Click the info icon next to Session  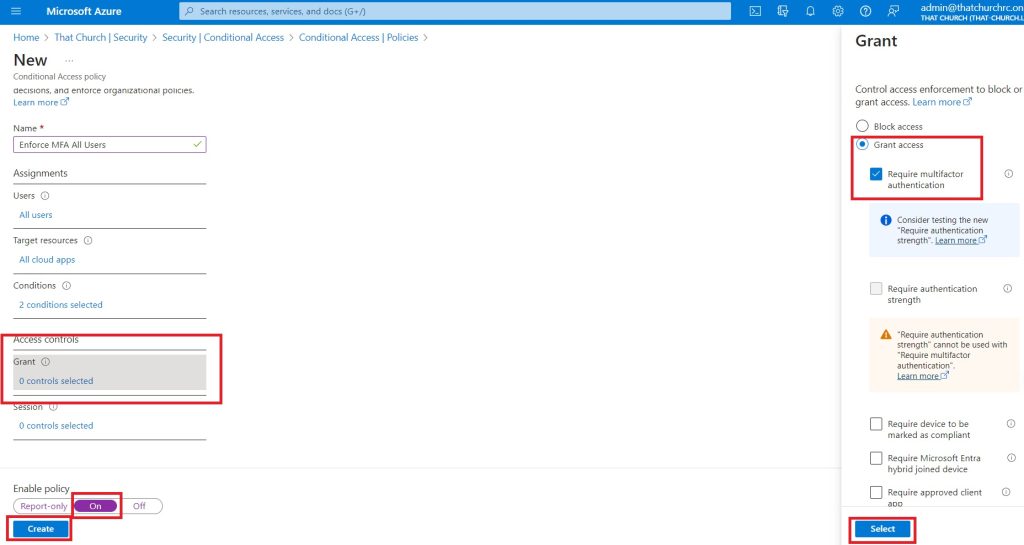click(x=53, y=407)
